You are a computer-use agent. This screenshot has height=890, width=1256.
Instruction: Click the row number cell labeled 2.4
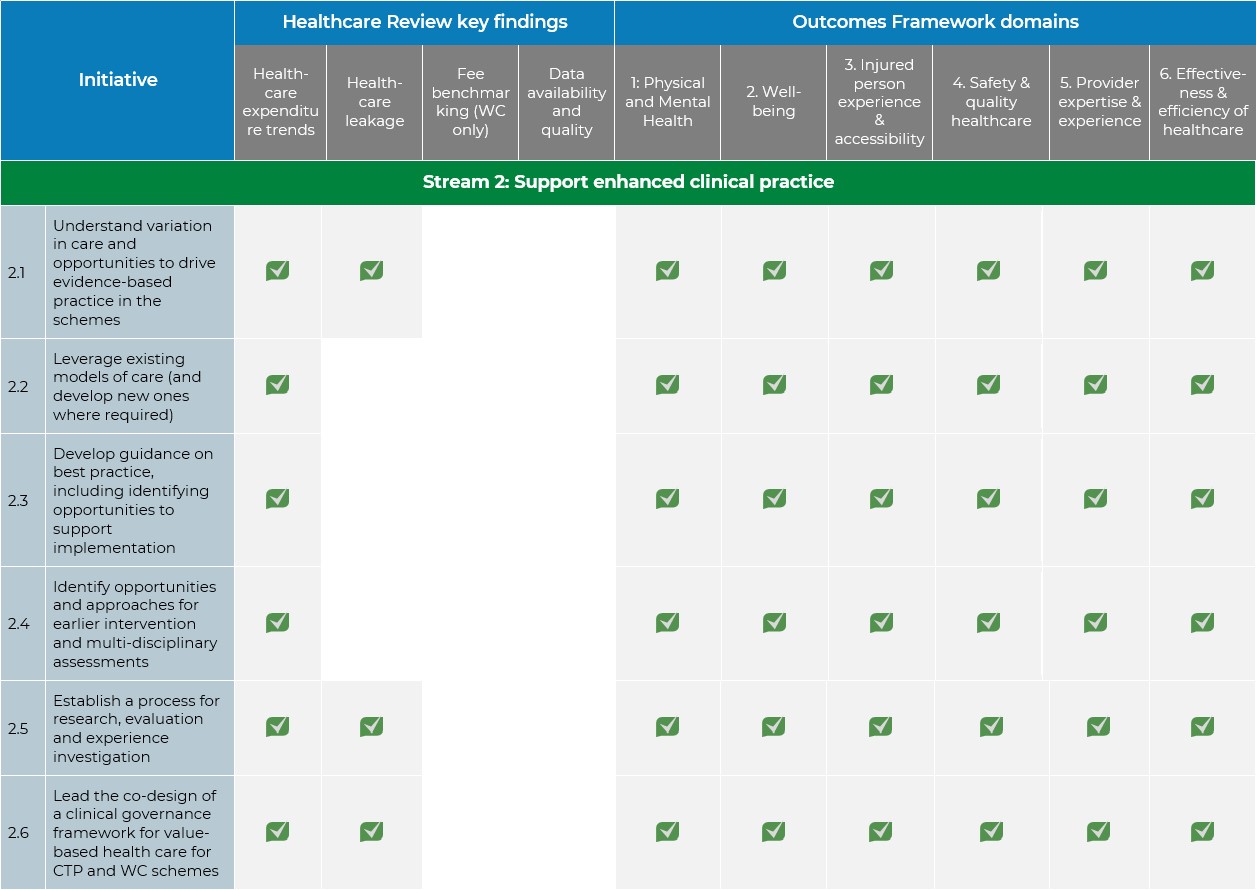[23, 622]
